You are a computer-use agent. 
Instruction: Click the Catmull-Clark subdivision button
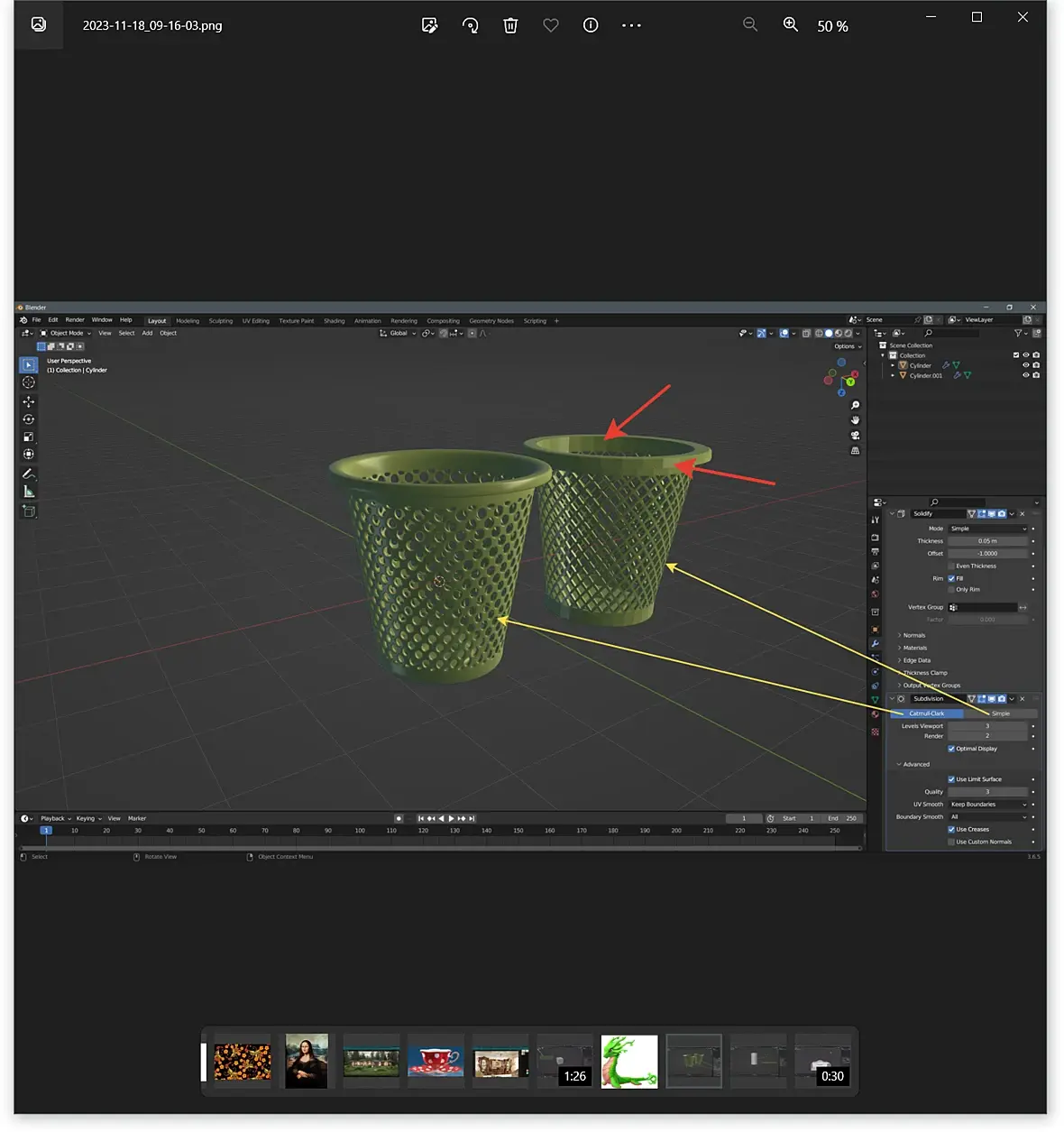[x=926, y=713]
